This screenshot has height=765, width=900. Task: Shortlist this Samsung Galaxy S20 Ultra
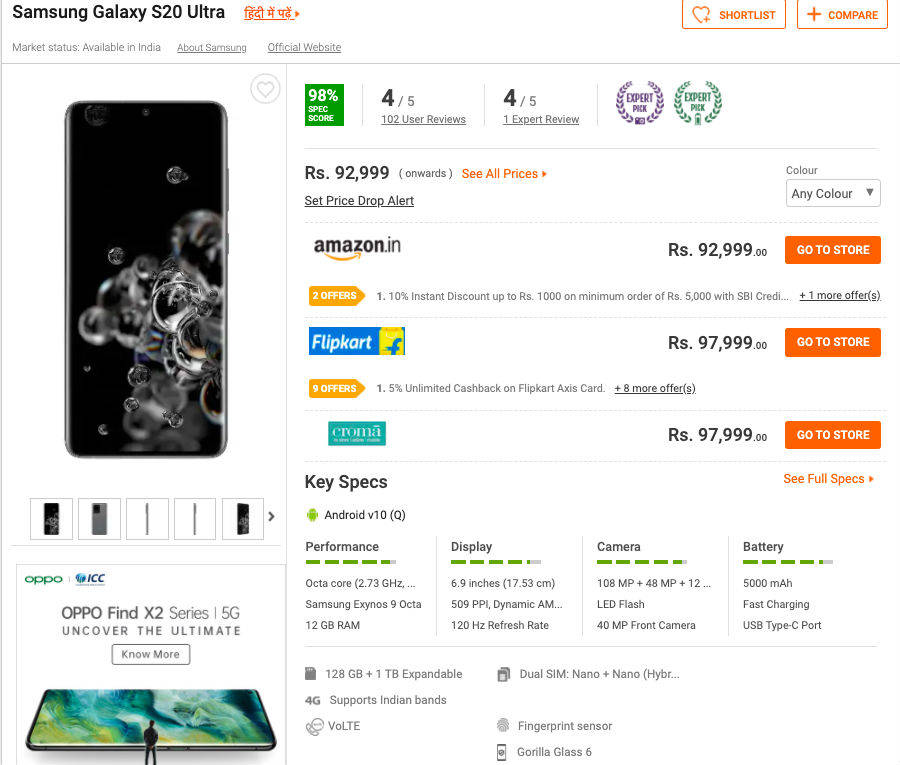coord(734,15)
